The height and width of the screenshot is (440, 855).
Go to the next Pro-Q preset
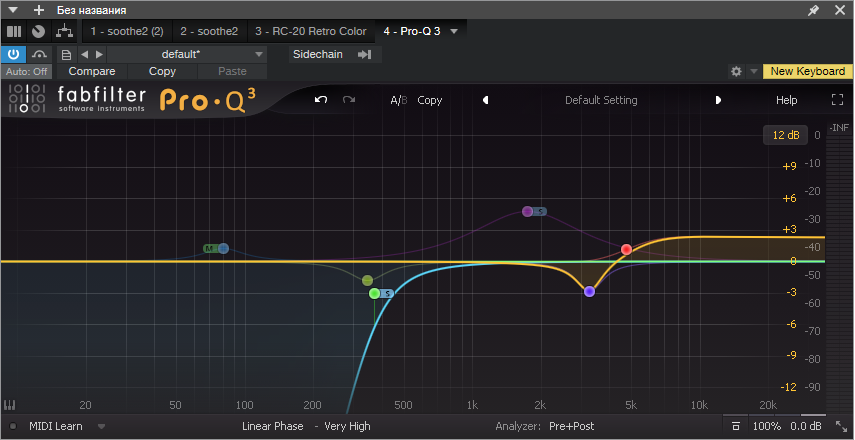(718, 100)
